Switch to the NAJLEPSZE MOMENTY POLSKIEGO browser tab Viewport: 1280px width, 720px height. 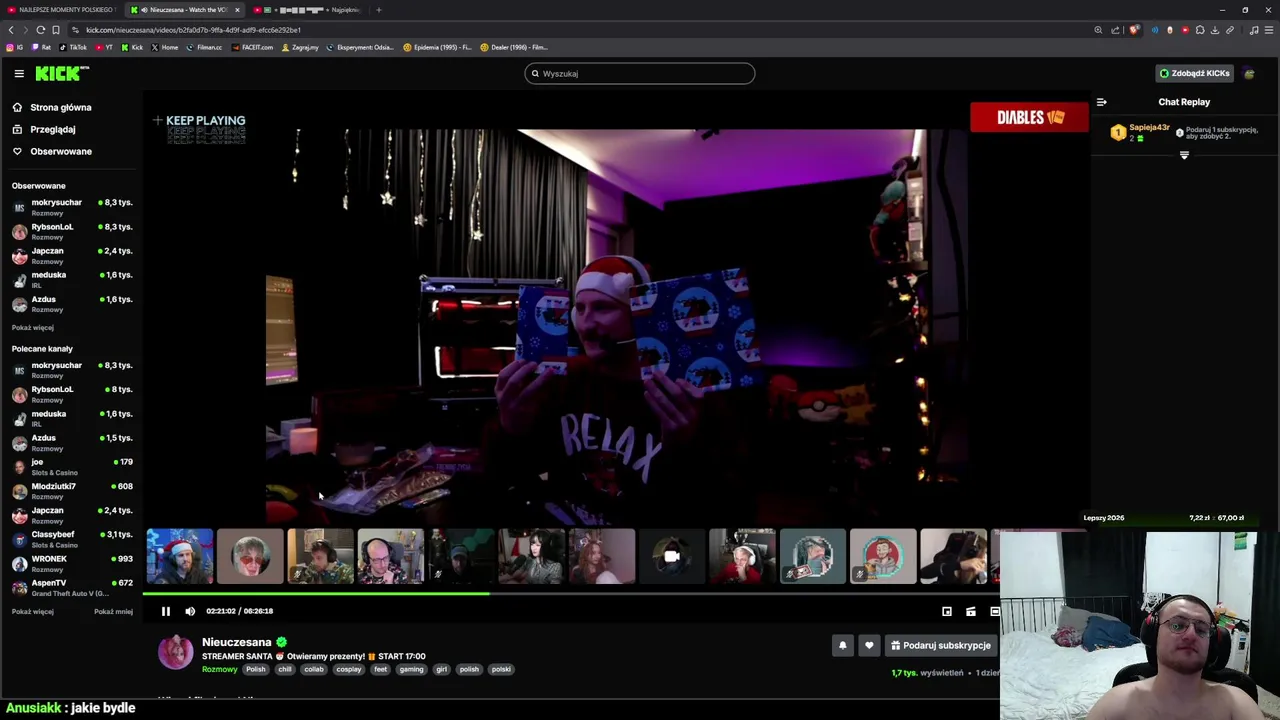click(x=62, y=10)
